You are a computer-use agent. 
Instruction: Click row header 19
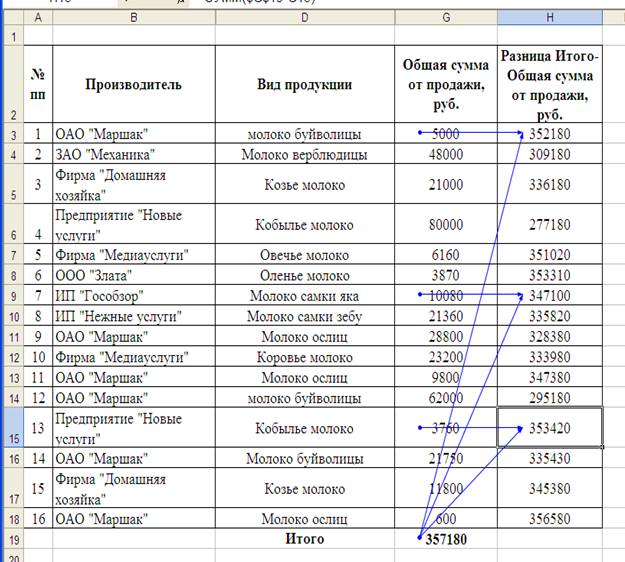click(x=11, y=539)
